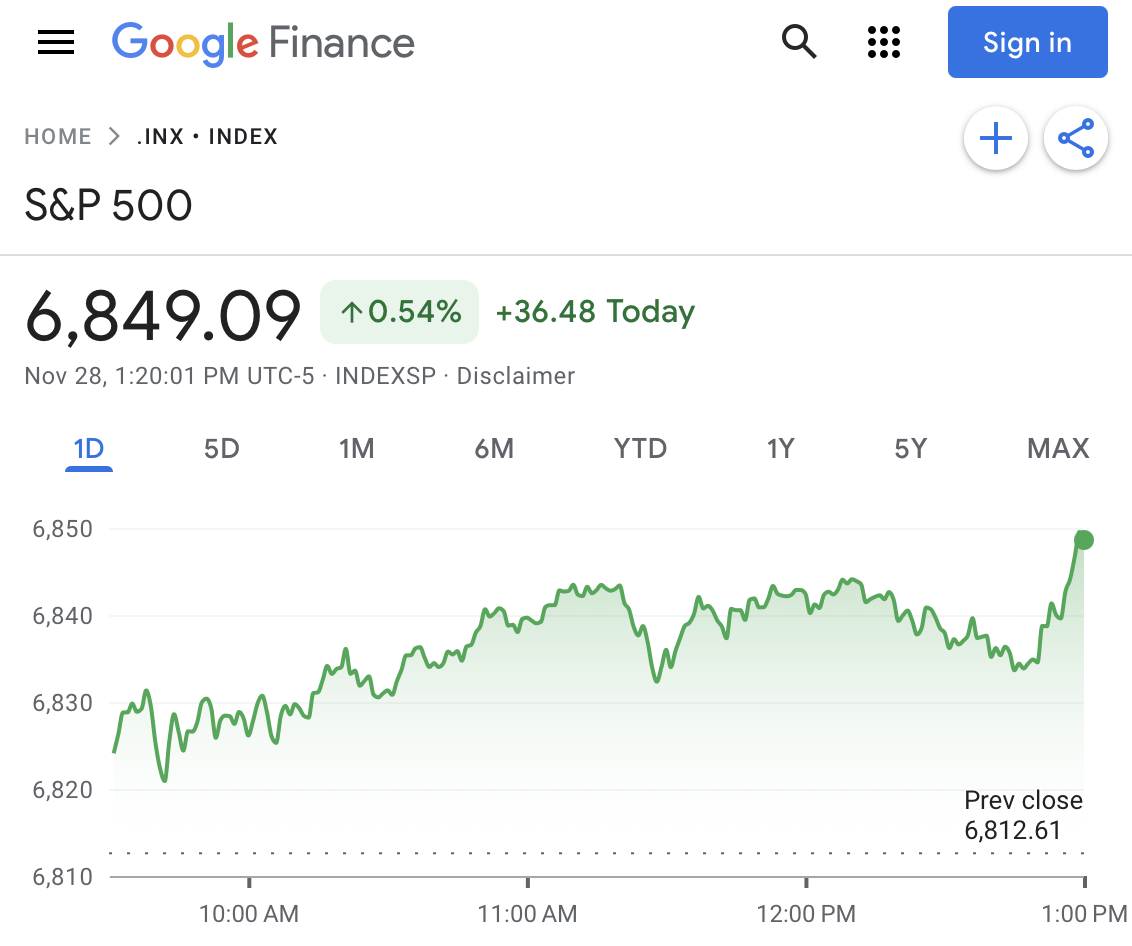Share the S&P 500 page
This screenshot has width=1132, height=946.
pyautogui.click(x=1075, y=138)
